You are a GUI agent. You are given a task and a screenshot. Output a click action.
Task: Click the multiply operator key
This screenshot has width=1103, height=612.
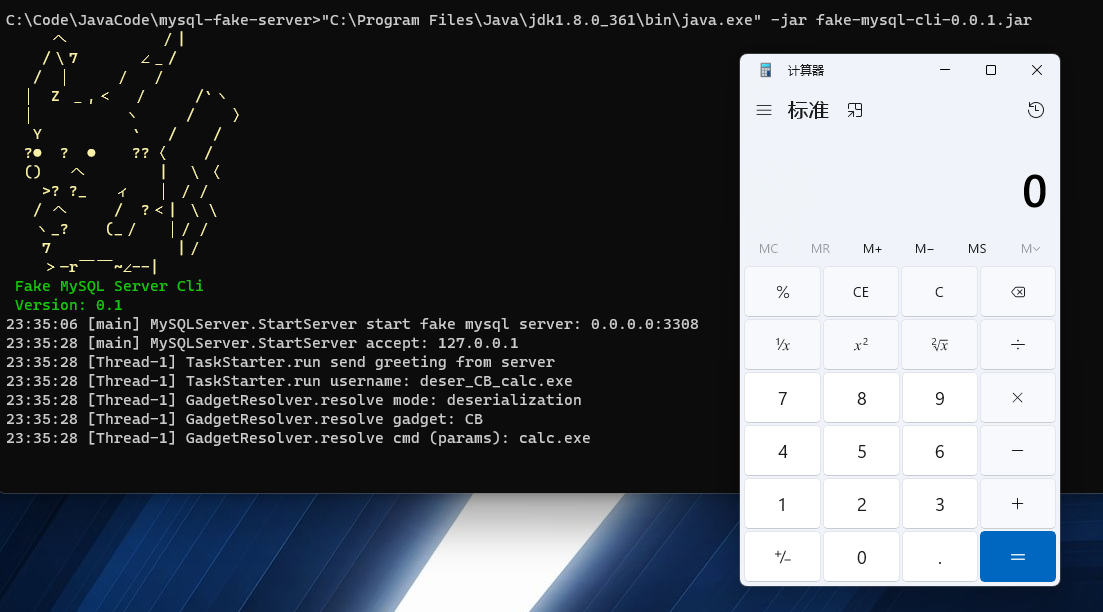1018,398
